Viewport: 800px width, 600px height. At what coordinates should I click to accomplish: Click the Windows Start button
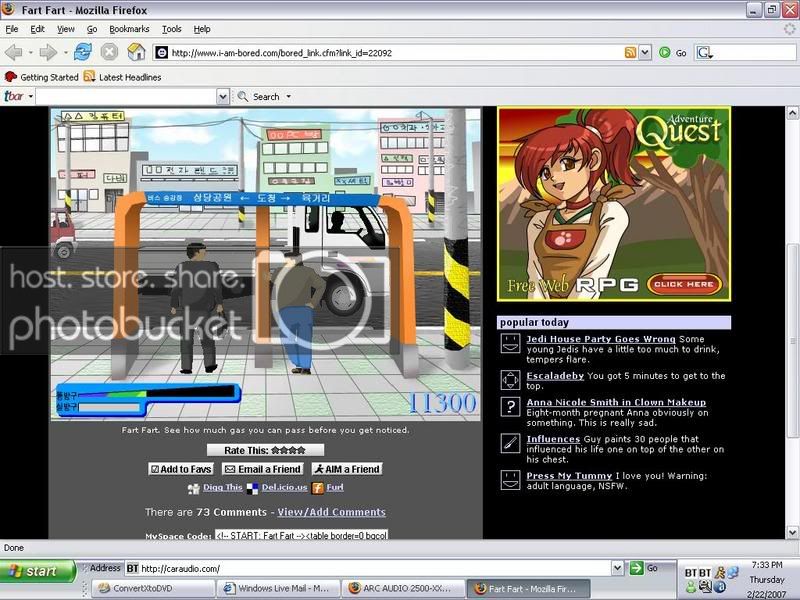tap(38, 571)
